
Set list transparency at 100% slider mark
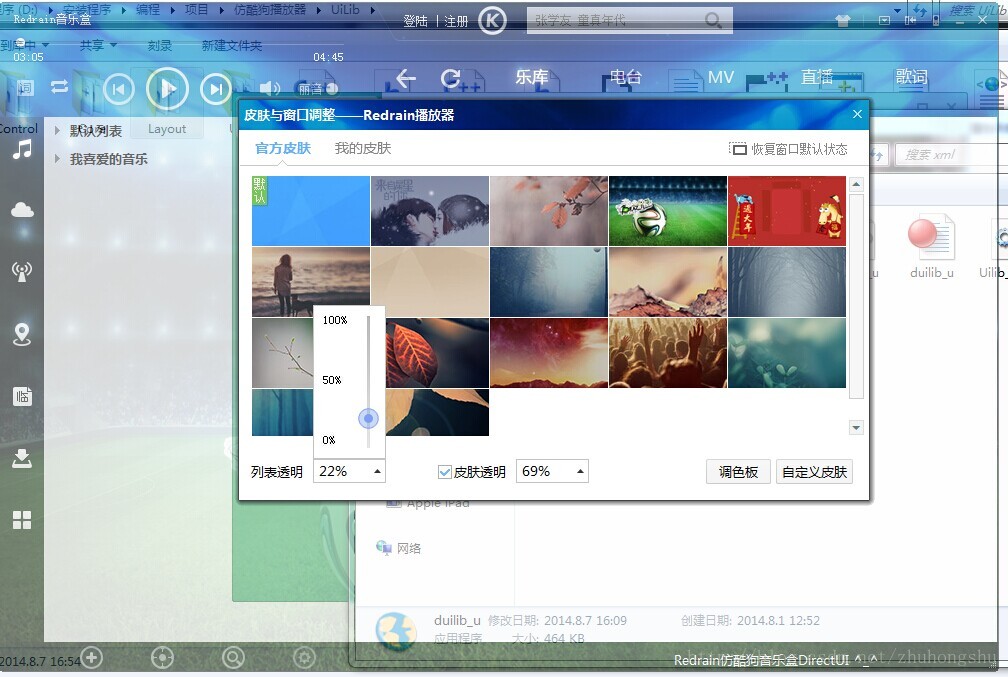pos(335,320)
